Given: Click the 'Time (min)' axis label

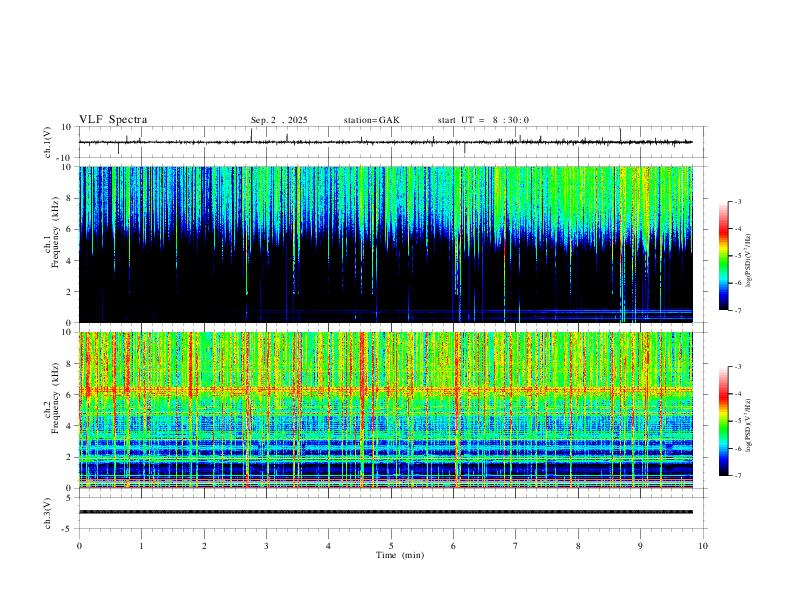Looking at the screenshot, I should coord(400,555).
